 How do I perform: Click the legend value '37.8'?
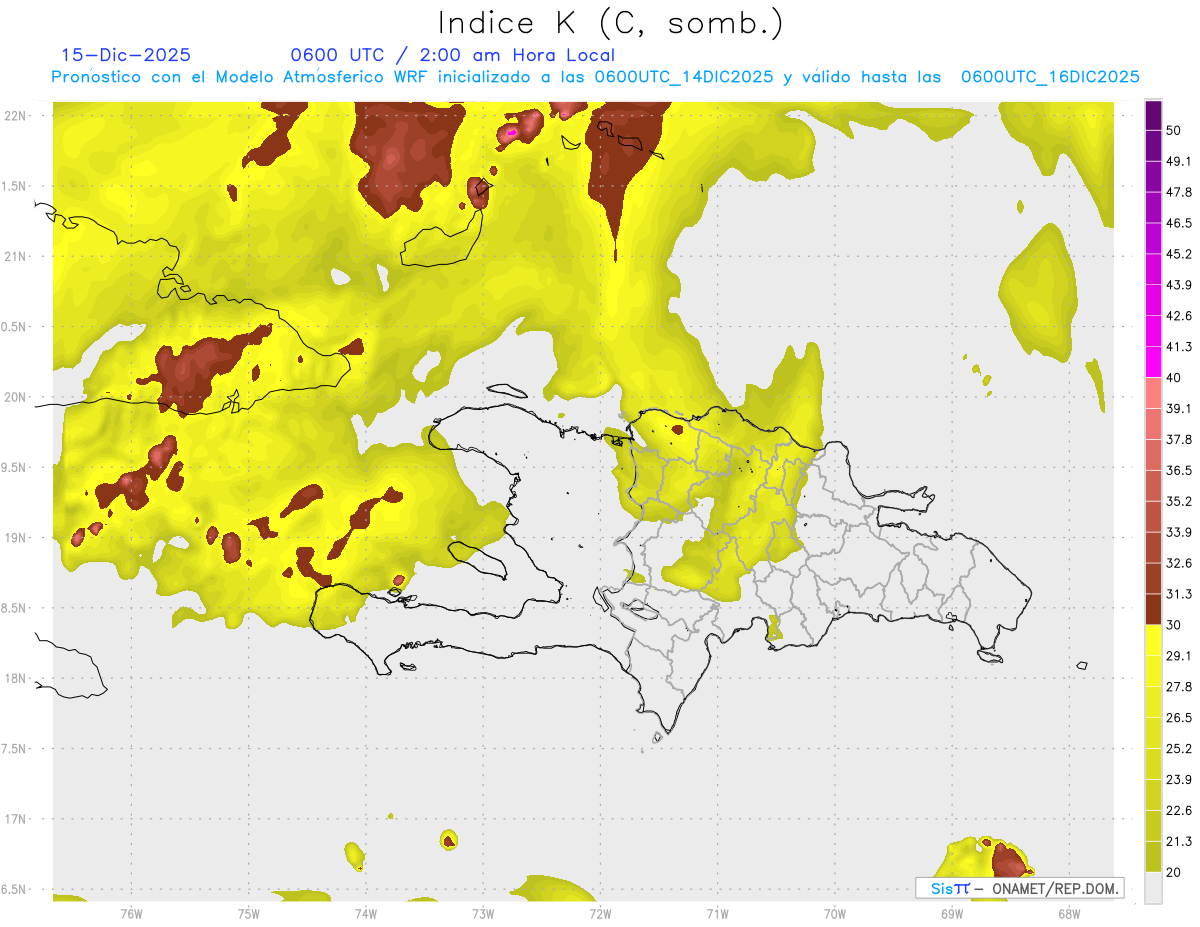[1179, 439]
